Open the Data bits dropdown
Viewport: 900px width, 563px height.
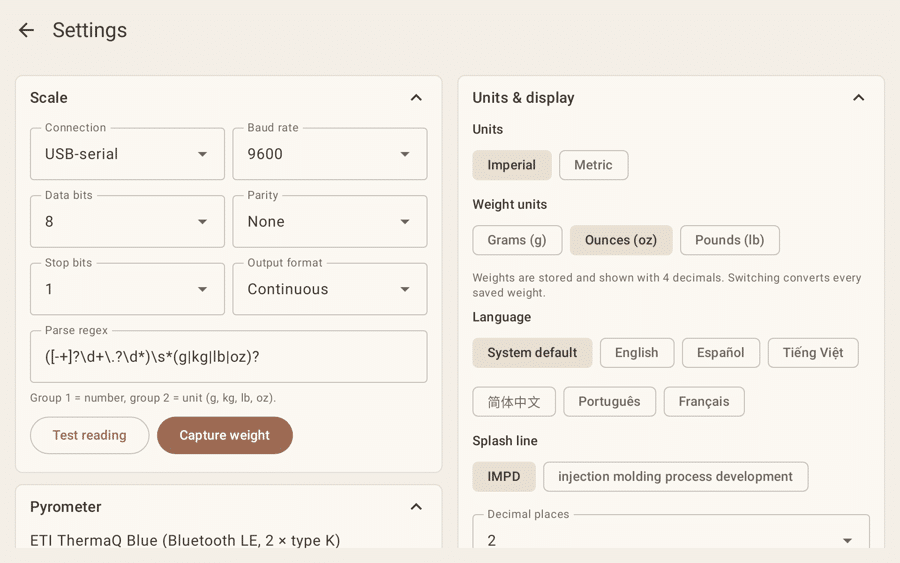point(127,222)
